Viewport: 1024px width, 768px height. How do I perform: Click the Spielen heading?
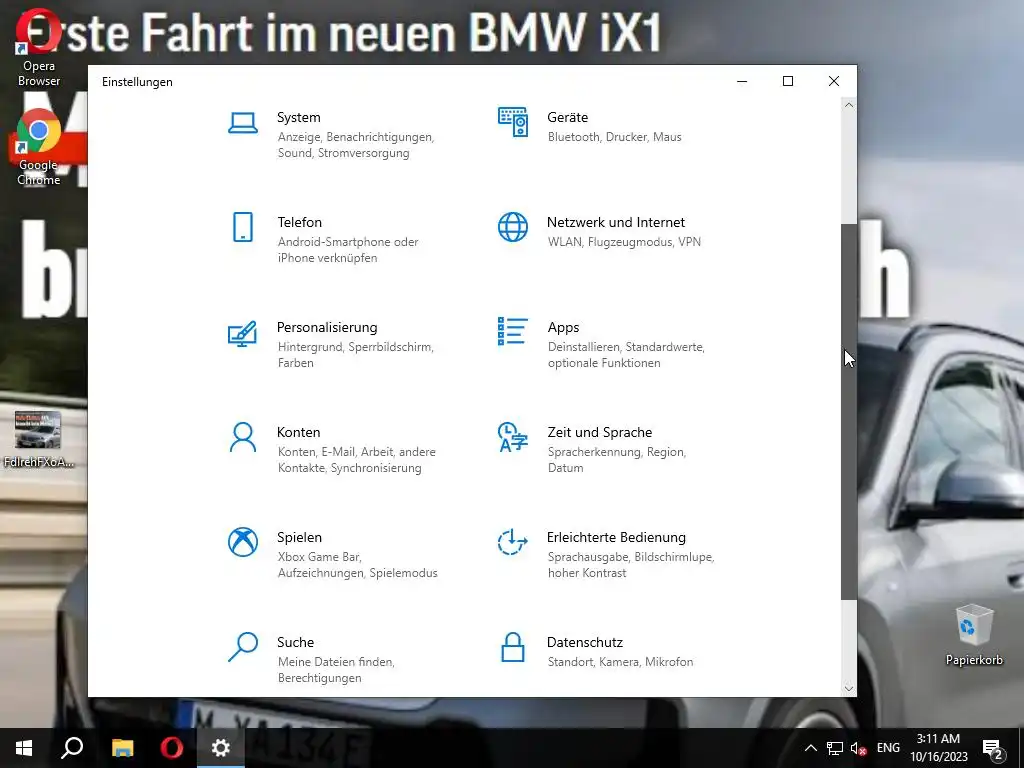click(299, 537)
